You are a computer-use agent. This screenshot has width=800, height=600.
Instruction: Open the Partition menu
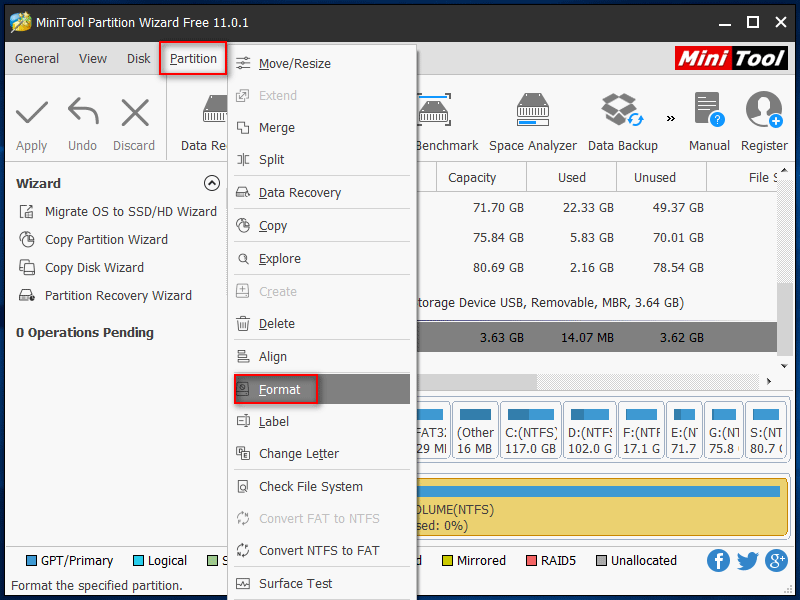[x=193, y=59]
